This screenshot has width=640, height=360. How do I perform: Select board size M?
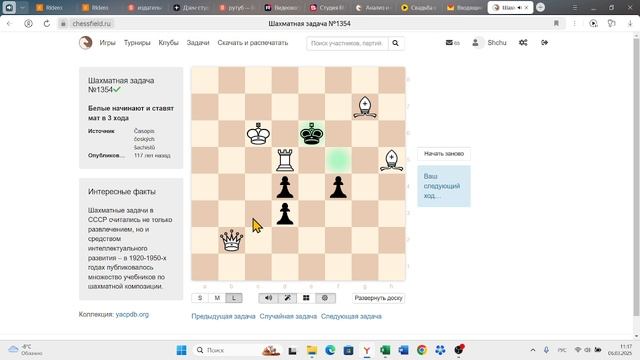(x=217, y=298)
